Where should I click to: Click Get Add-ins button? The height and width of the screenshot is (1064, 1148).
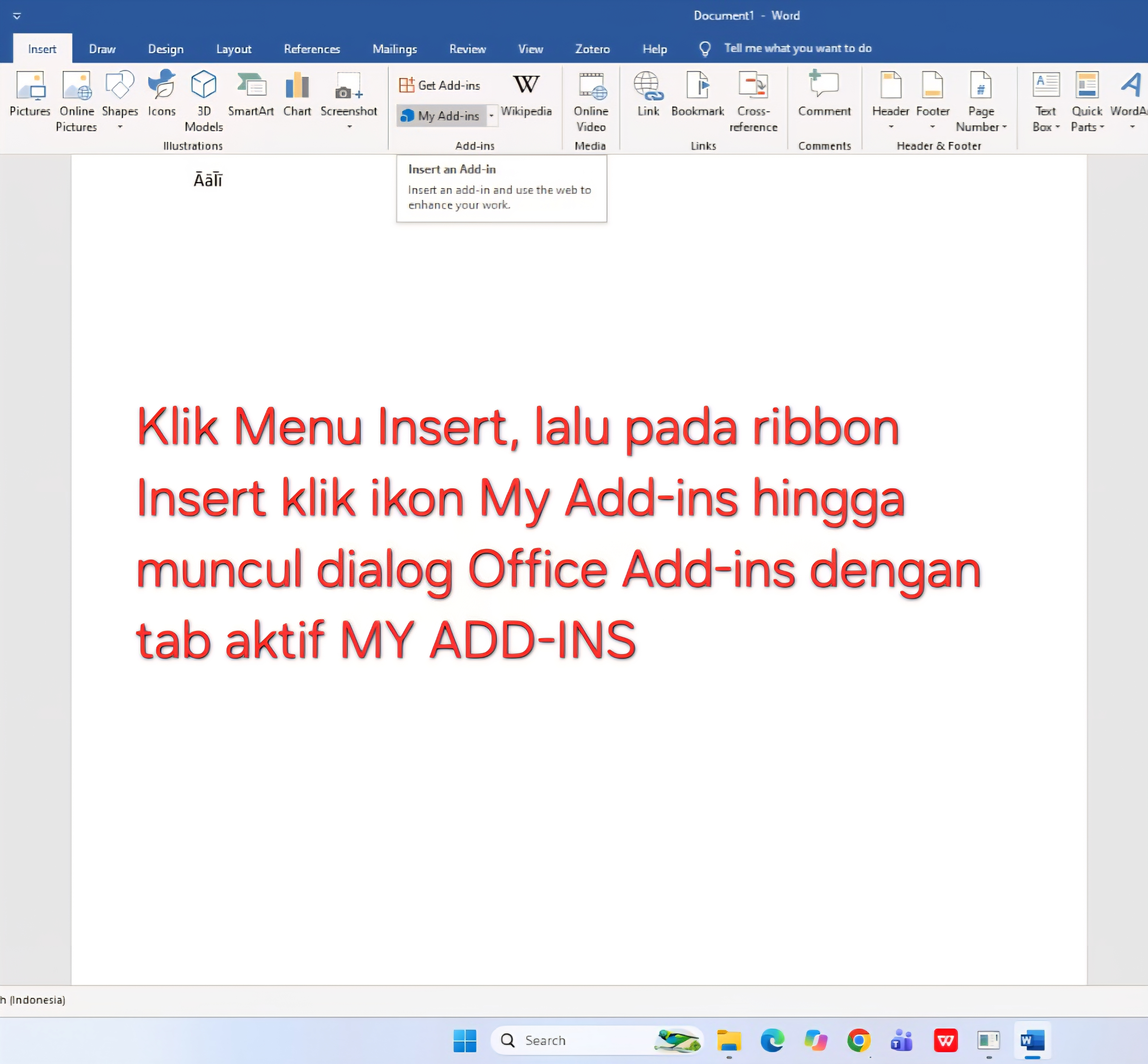pyautogui.click(x=440, y=85)
